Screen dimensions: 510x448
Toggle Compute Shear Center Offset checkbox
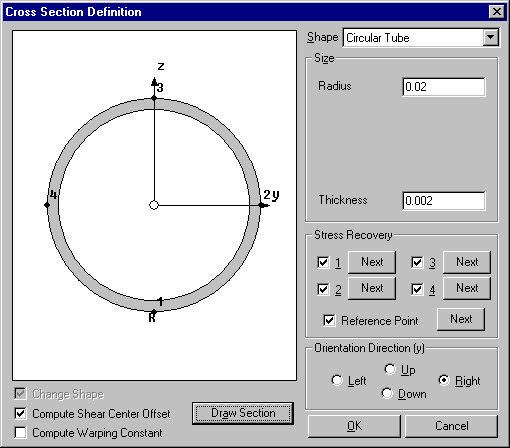tap(20, 414)
